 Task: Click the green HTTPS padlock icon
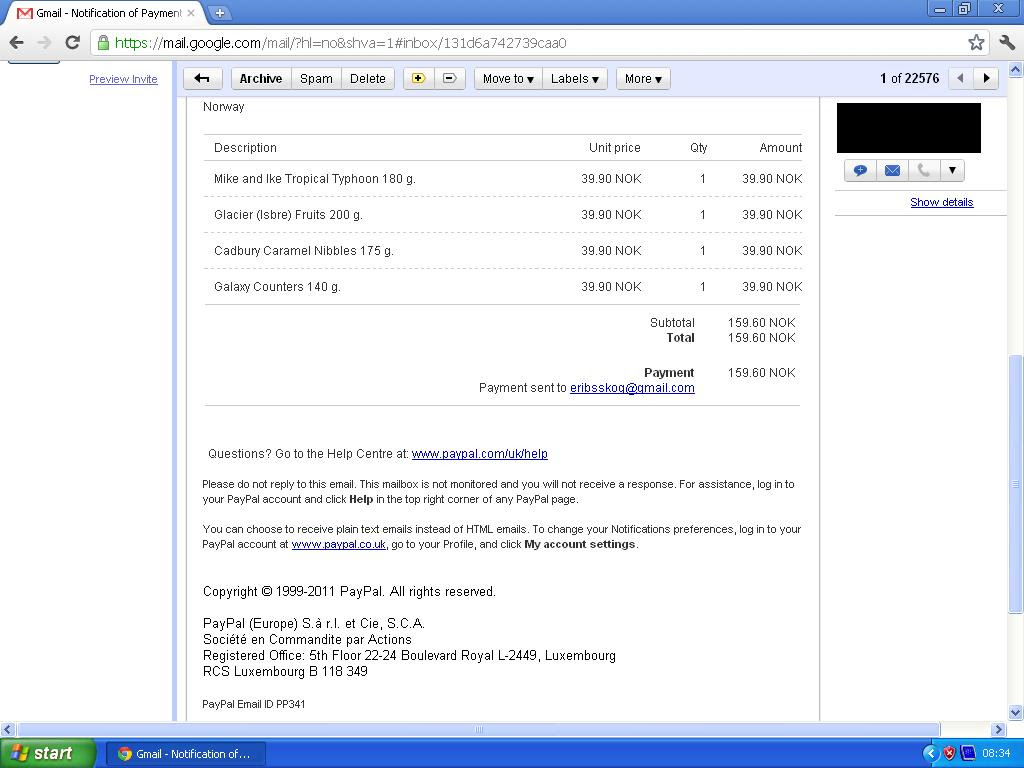click(103, 43)
